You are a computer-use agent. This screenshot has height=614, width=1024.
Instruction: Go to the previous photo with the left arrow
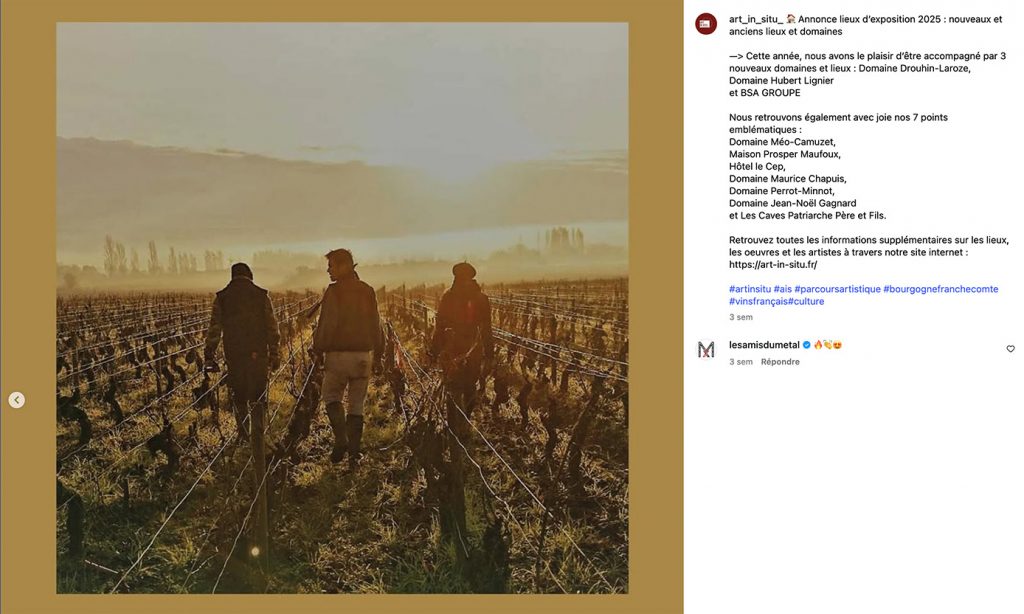pos(17,400)
